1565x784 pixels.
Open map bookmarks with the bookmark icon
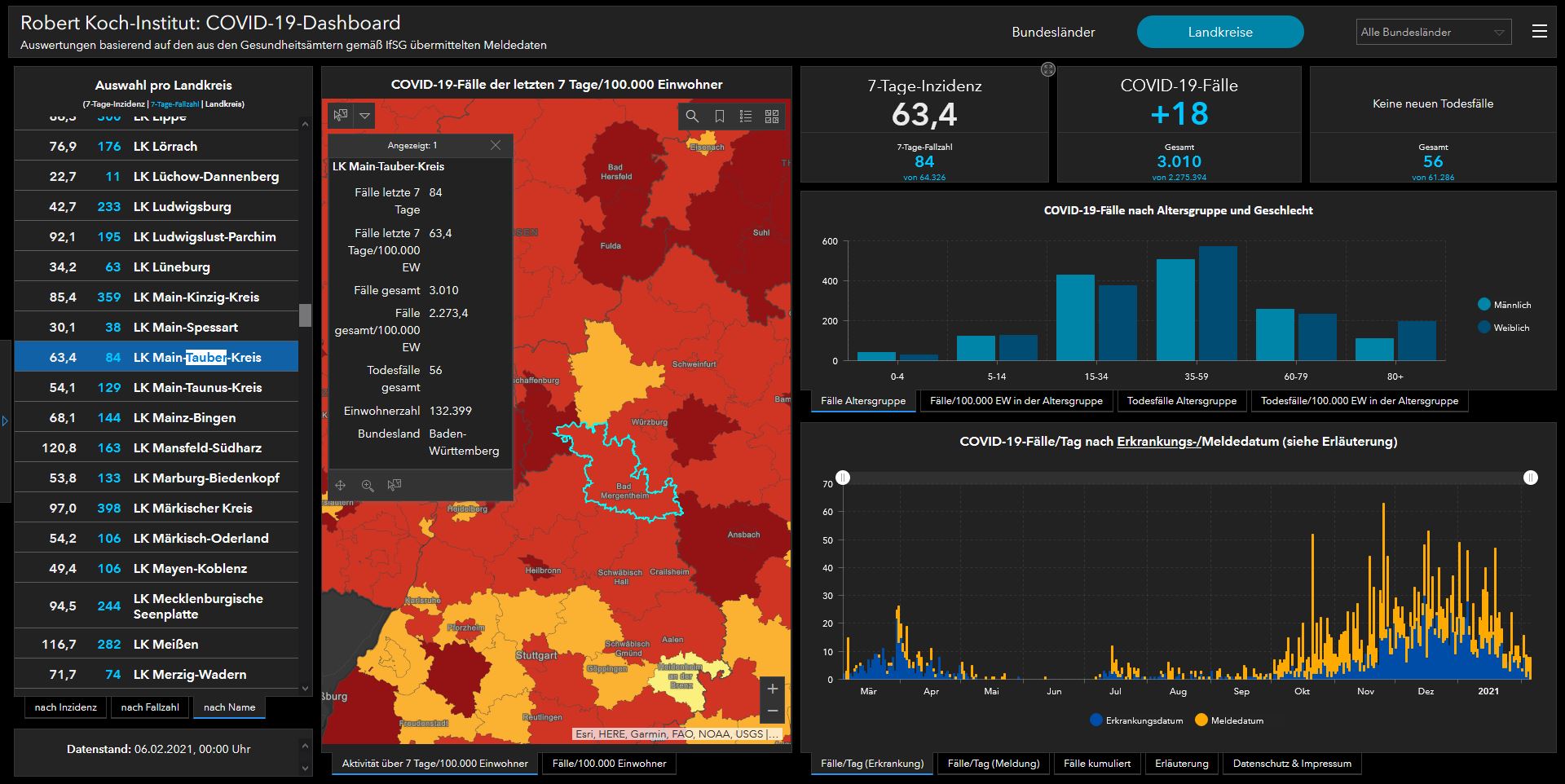pyautogui.click(x=719, y=117)
